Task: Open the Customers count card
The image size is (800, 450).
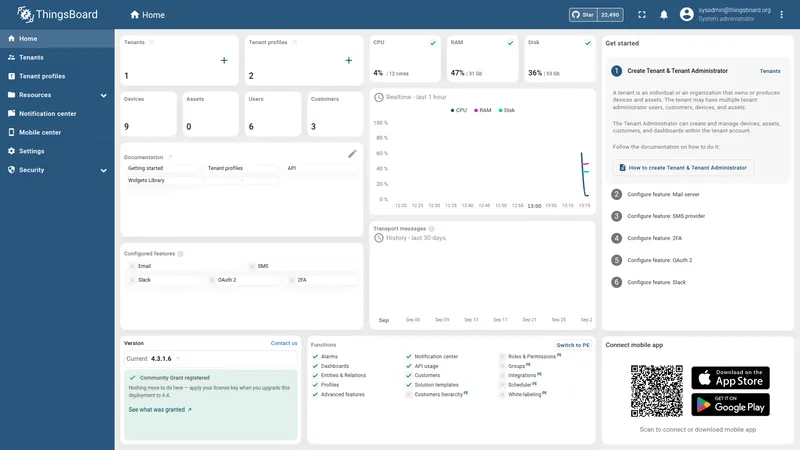Action: [335, 114]
